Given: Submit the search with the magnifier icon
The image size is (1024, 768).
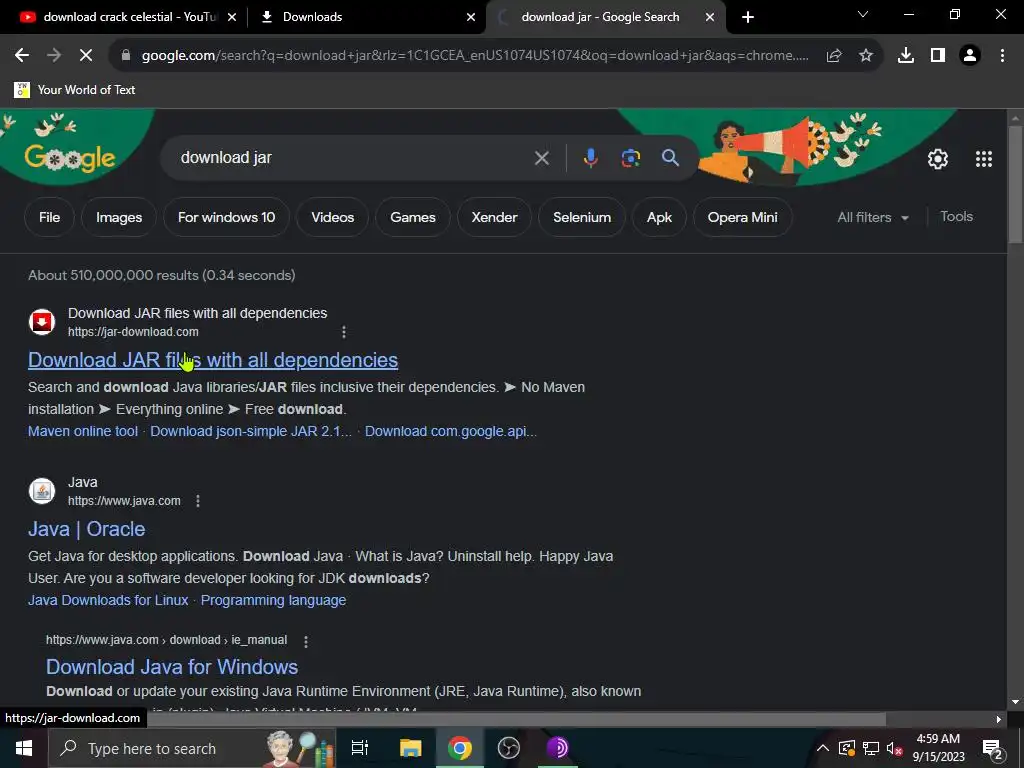Looking at the screenshot, I should pos(670,157).
